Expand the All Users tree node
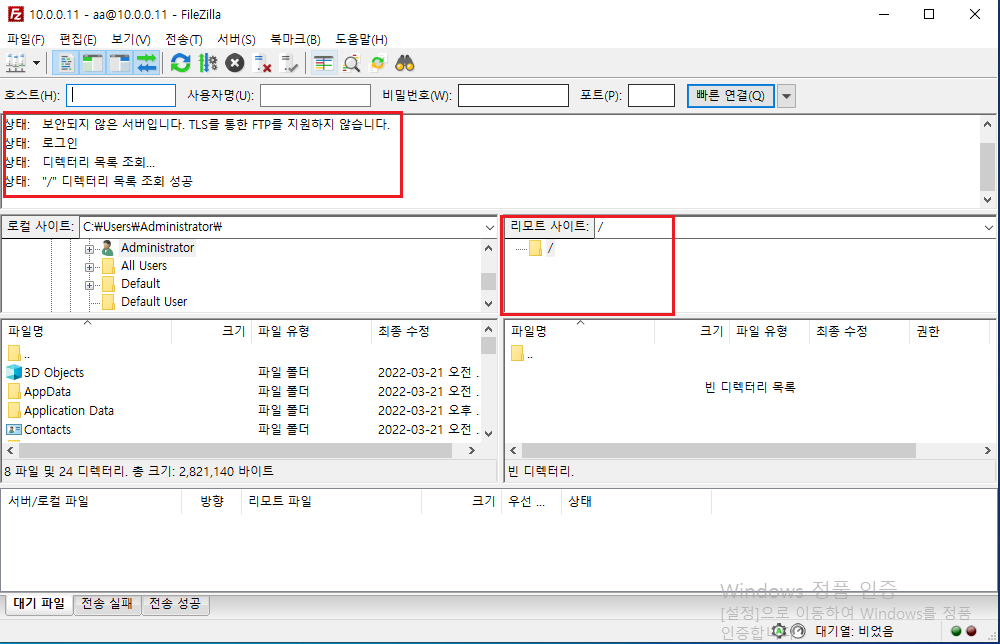The image size is (1000, 644). 89,267
